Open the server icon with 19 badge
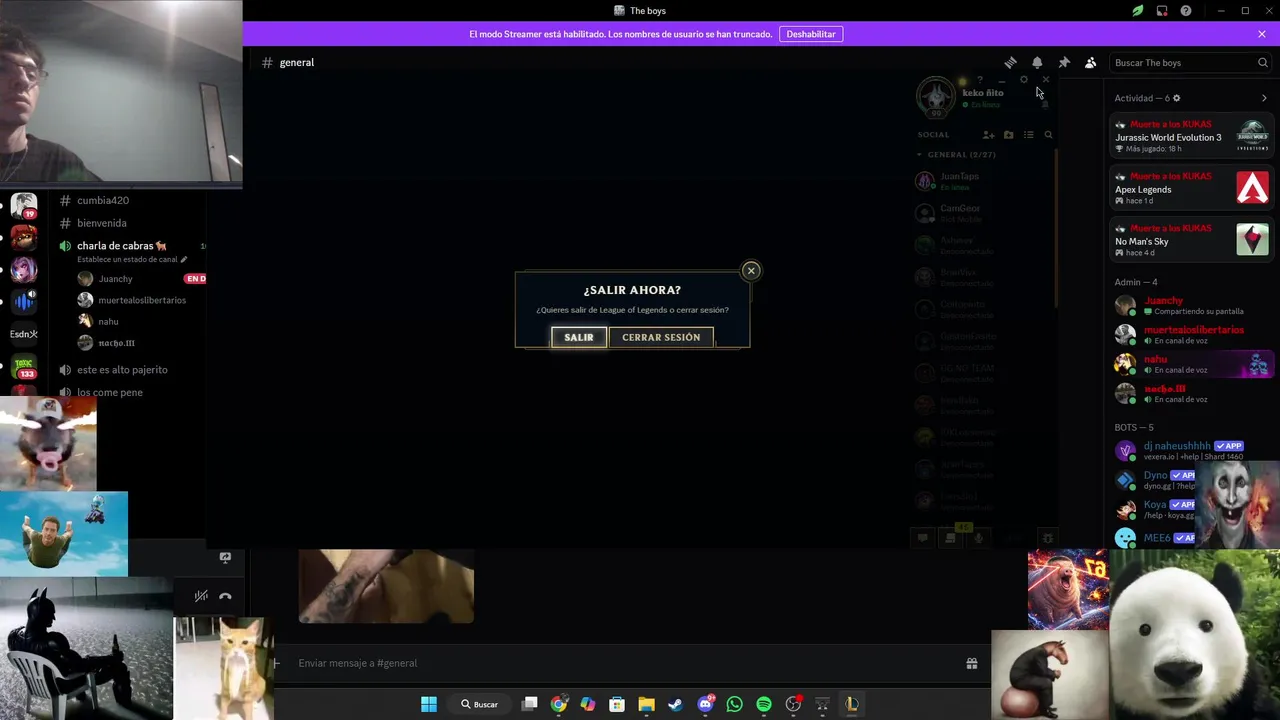 click(x=24, y=206)
